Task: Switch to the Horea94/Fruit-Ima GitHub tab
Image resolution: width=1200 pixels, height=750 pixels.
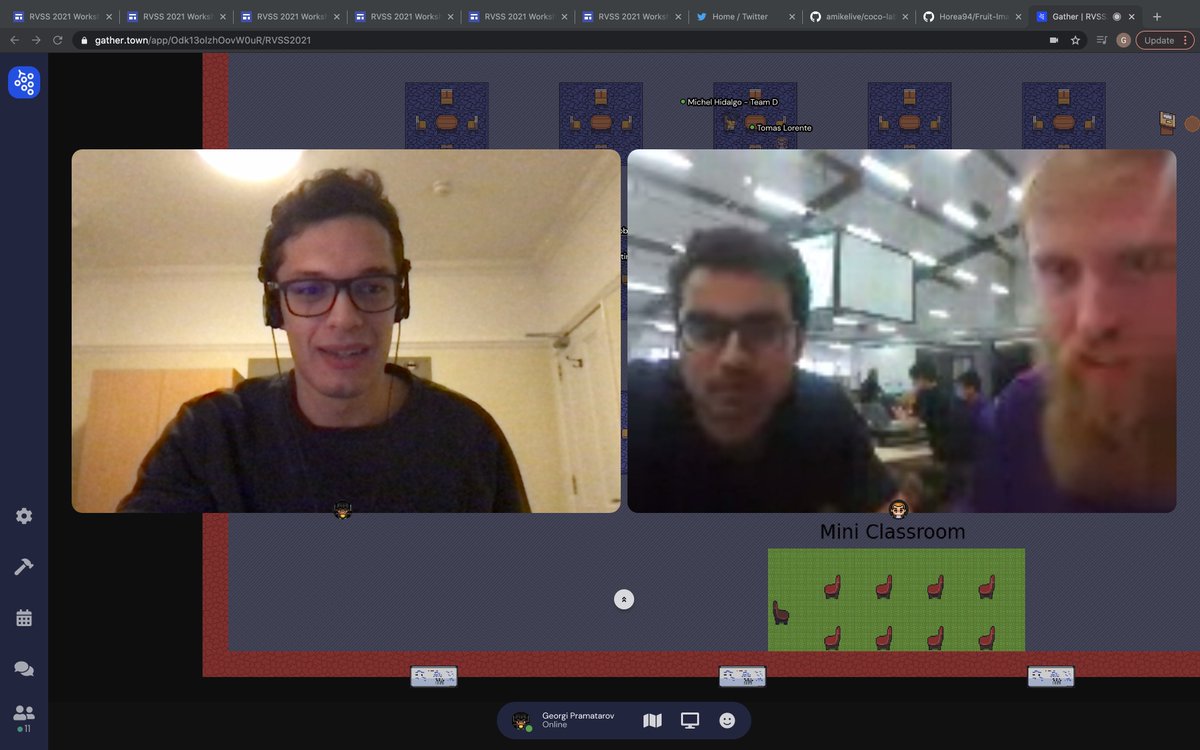Action: 973,17
